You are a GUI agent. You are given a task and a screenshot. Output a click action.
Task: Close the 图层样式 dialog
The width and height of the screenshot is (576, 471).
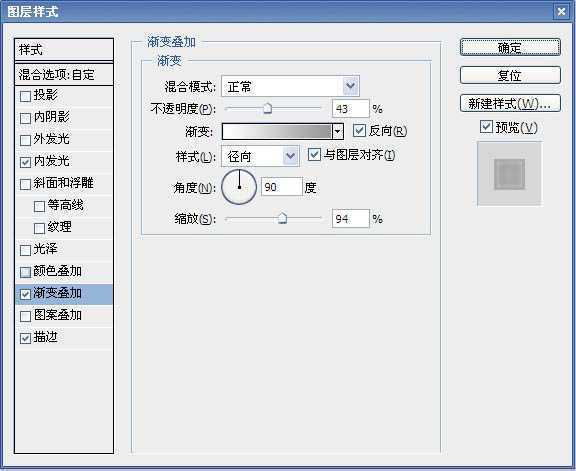[x=561, y=12]
